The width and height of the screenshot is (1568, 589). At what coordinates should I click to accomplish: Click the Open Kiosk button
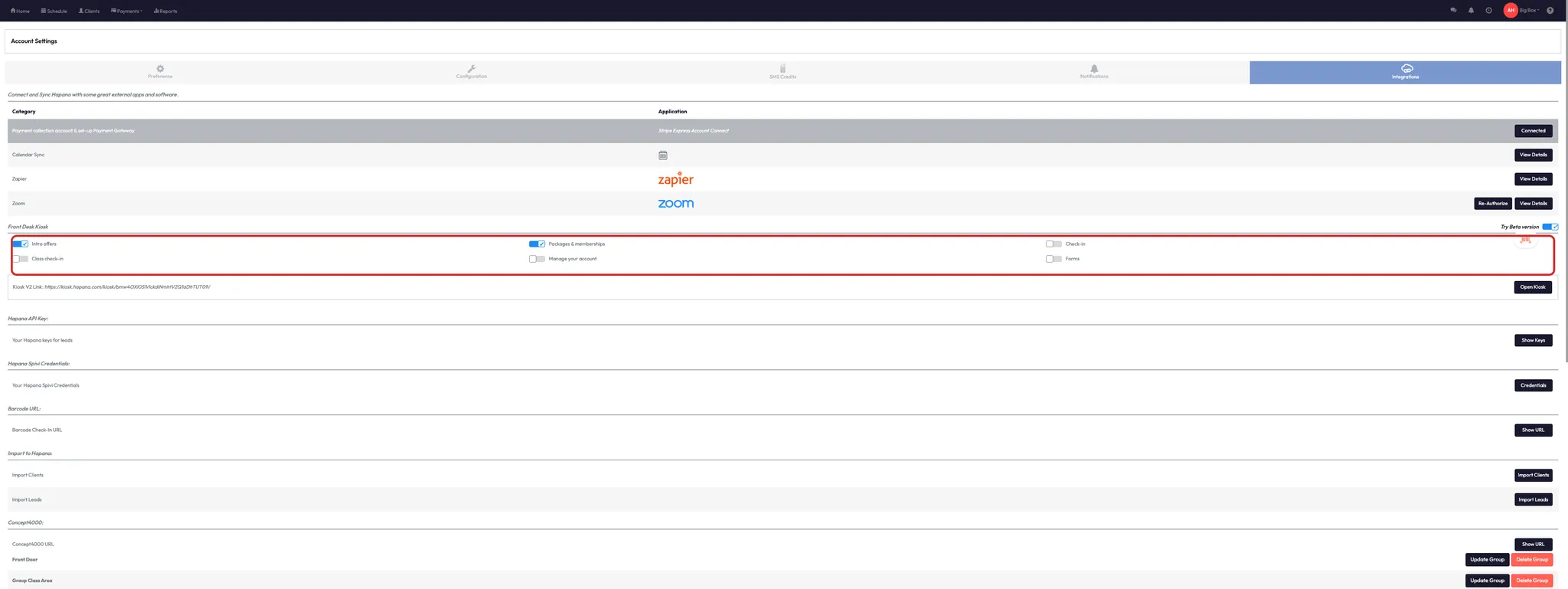(1533, 287)
